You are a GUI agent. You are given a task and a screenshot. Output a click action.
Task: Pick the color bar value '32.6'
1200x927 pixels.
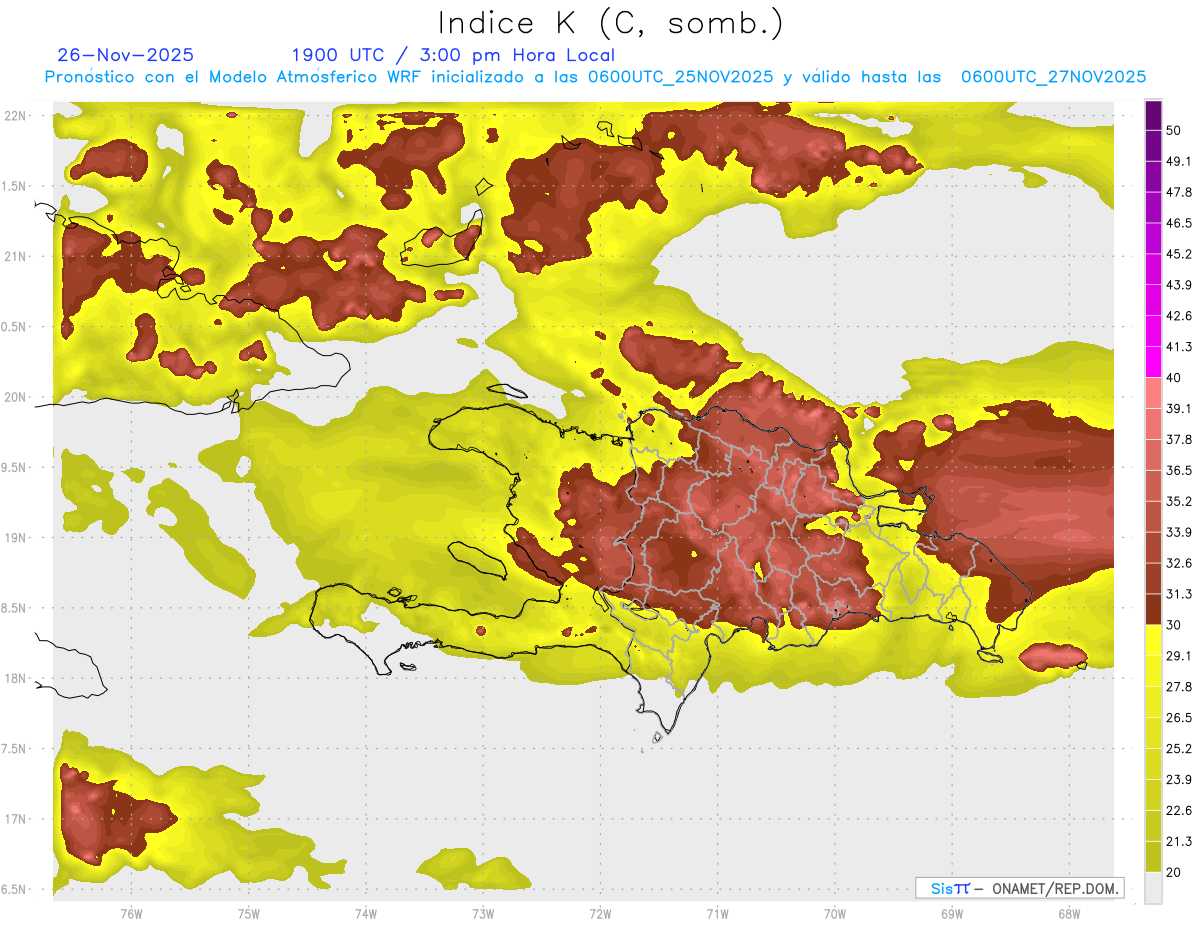tap(1179, 563)
